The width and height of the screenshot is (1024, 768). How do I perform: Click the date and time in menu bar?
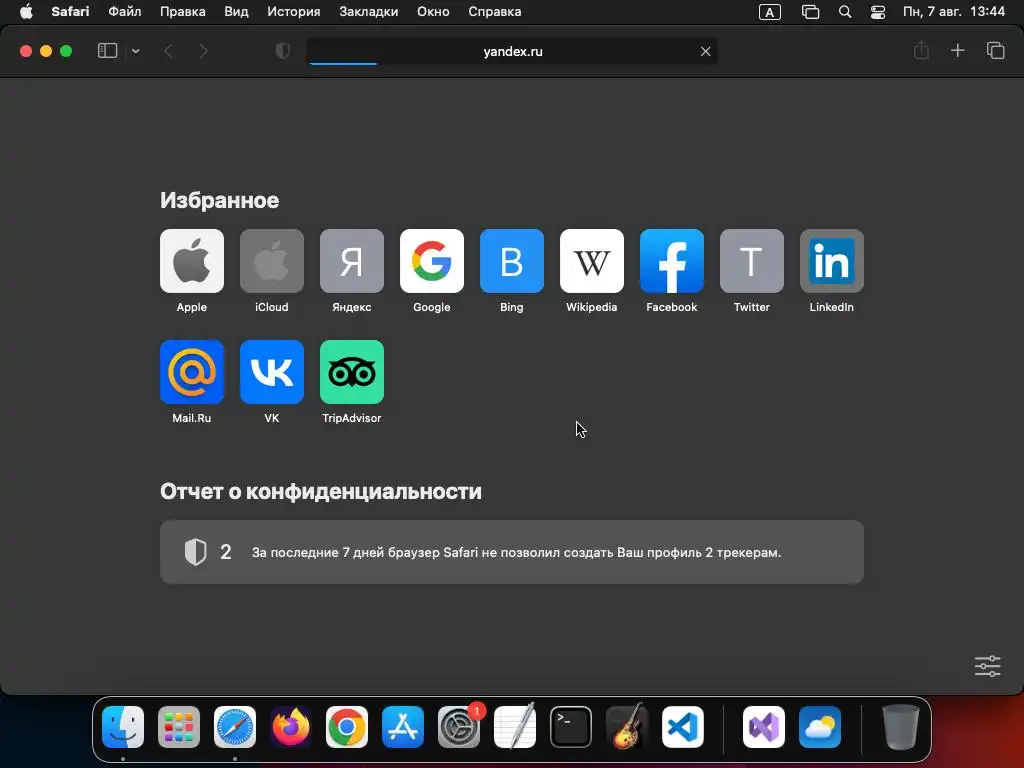(x=954, y=12)
